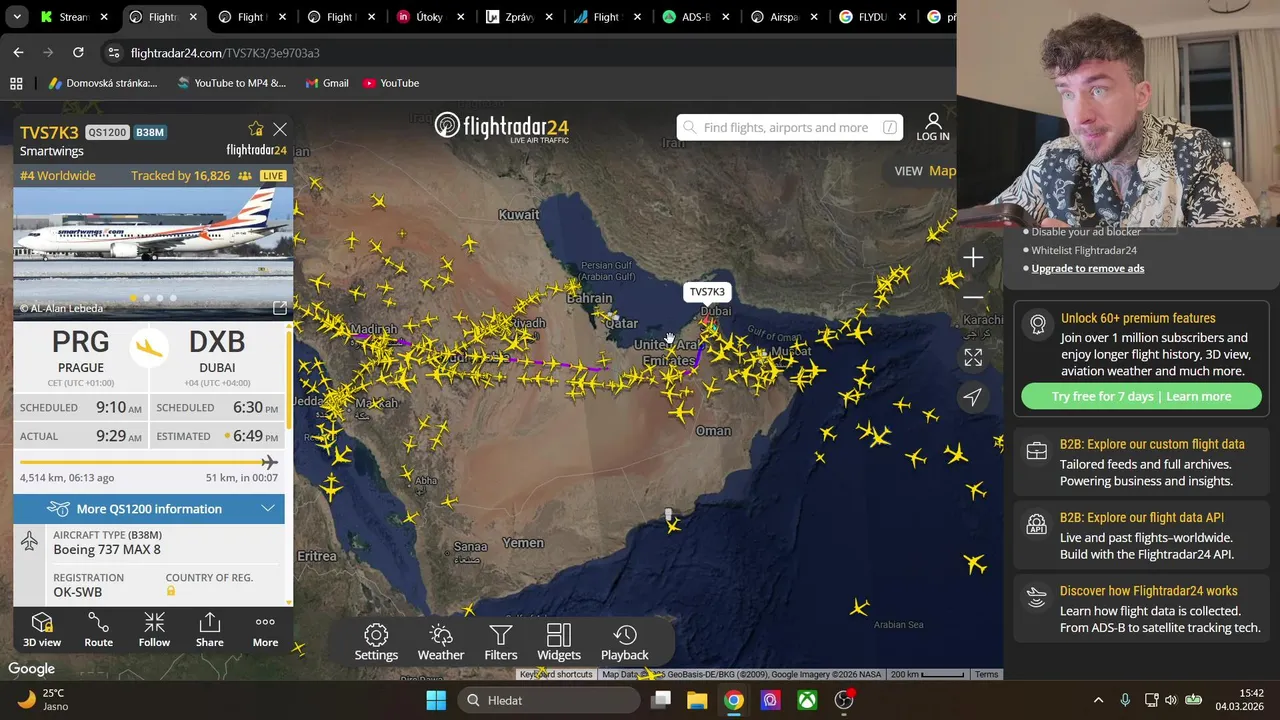The height and width of the screenshot is (720, 1280).
Task: Open the tab search dropdown
Action: [x=16, y=17]
